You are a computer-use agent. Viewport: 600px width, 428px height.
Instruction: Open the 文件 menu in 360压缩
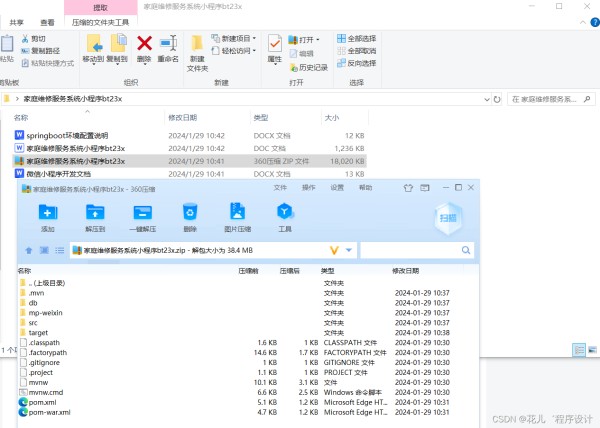point(280,187)
